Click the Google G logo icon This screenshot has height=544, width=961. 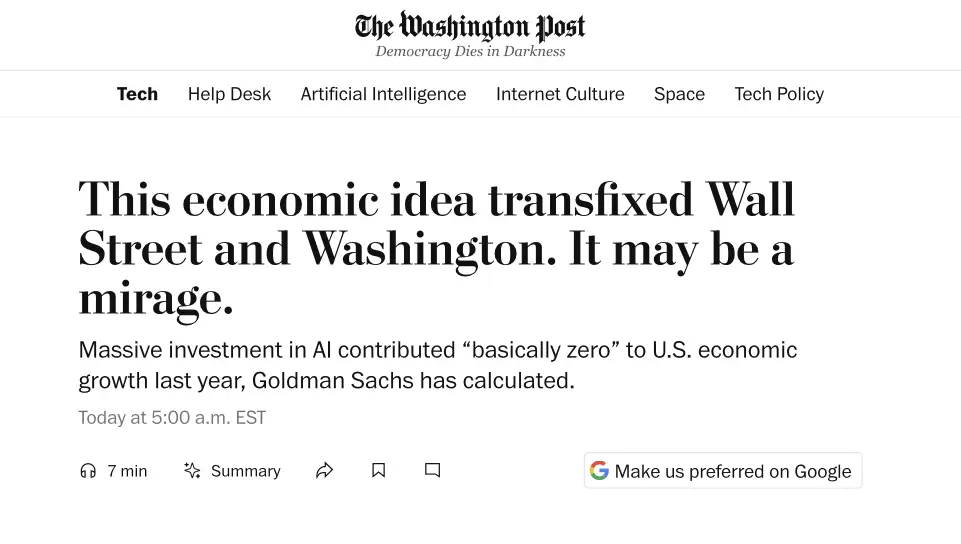click(x=599, y=471)
